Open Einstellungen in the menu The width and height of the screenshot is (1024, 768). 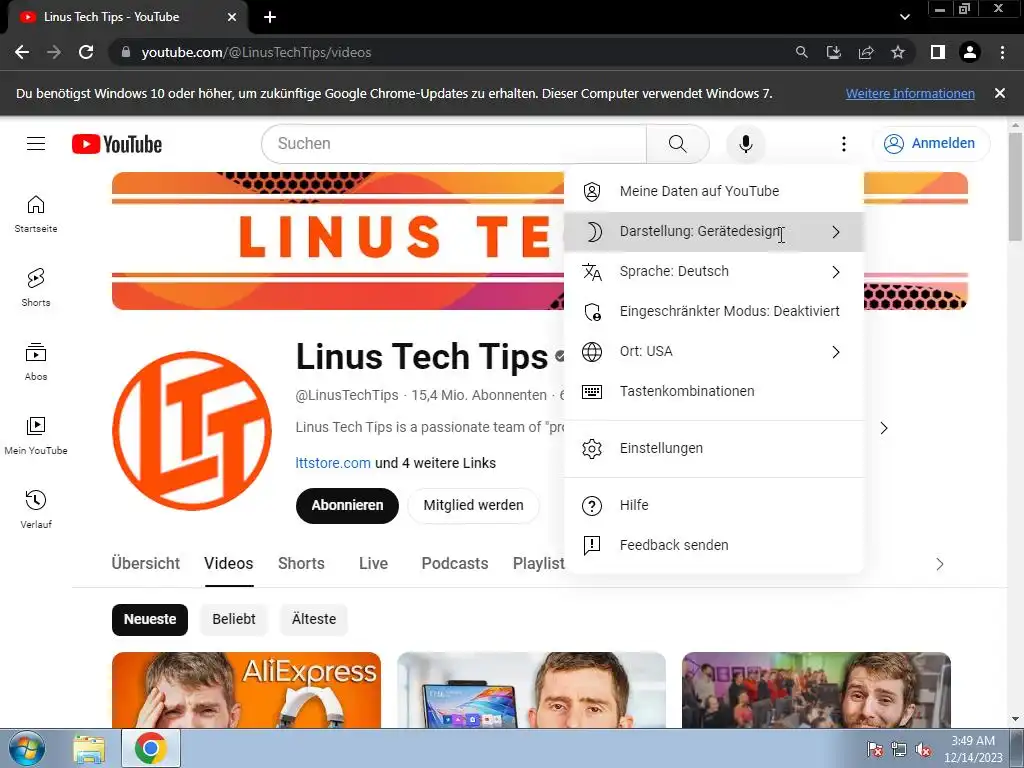714,449
